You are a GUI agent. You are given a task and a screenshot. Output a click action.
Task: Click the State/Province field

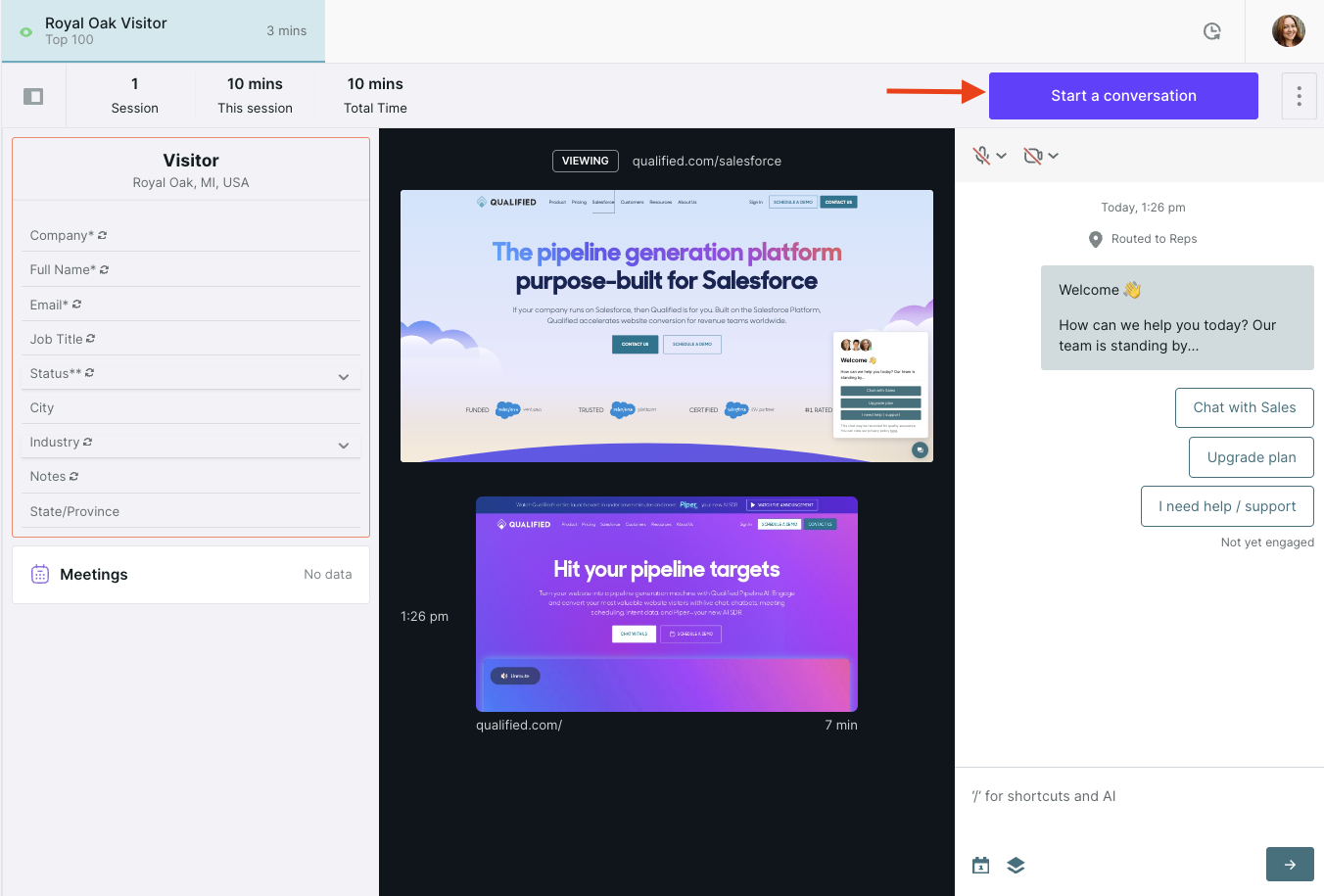click(x=191, y=511)
